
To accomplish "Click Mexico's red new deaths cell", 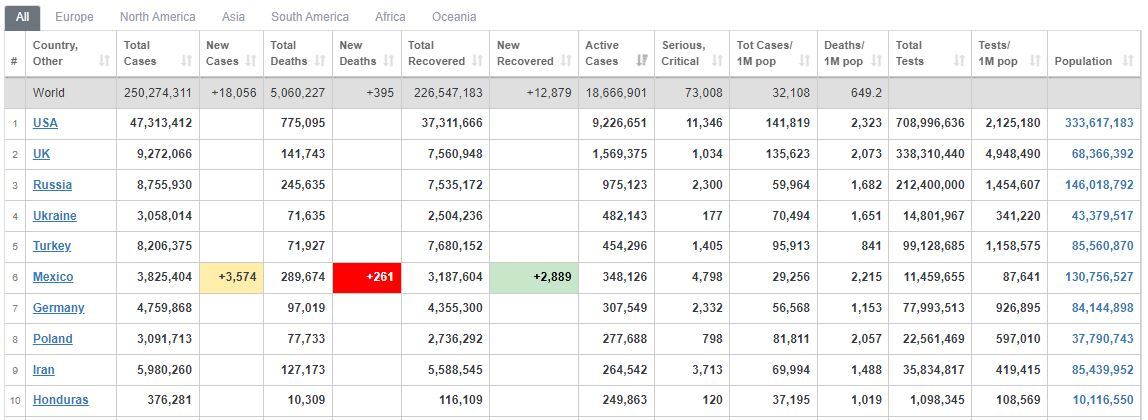I will (367, 277).
